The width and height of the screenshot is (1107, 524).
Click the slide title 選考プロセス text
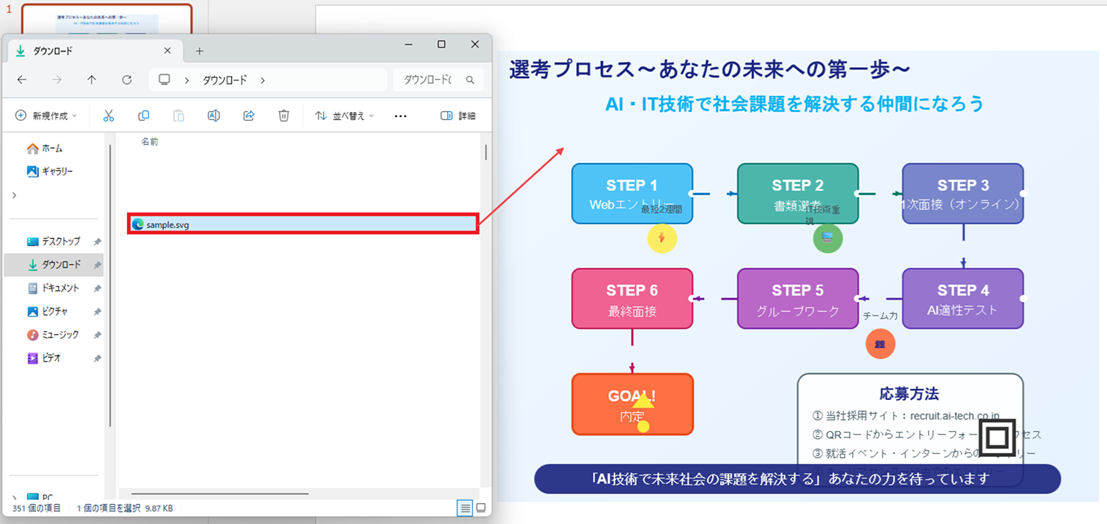pos(709,69)
